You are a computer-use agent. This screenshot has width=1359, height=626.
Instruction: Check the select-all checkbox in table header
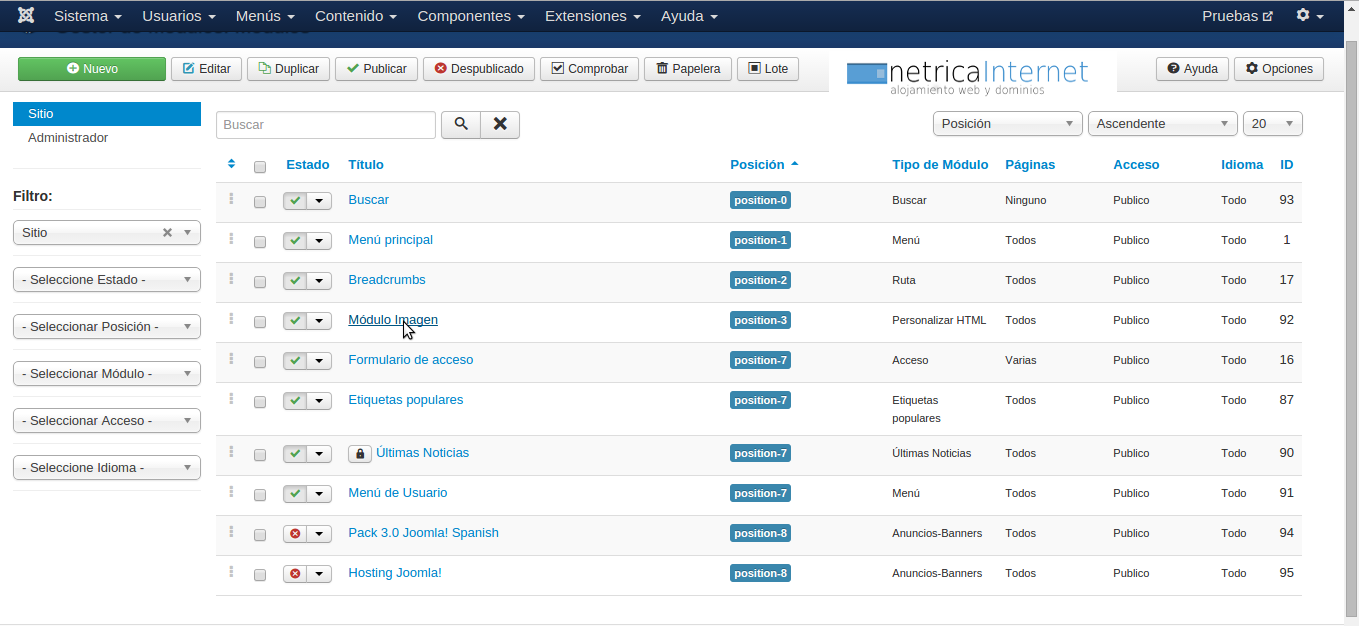(260, 167)
